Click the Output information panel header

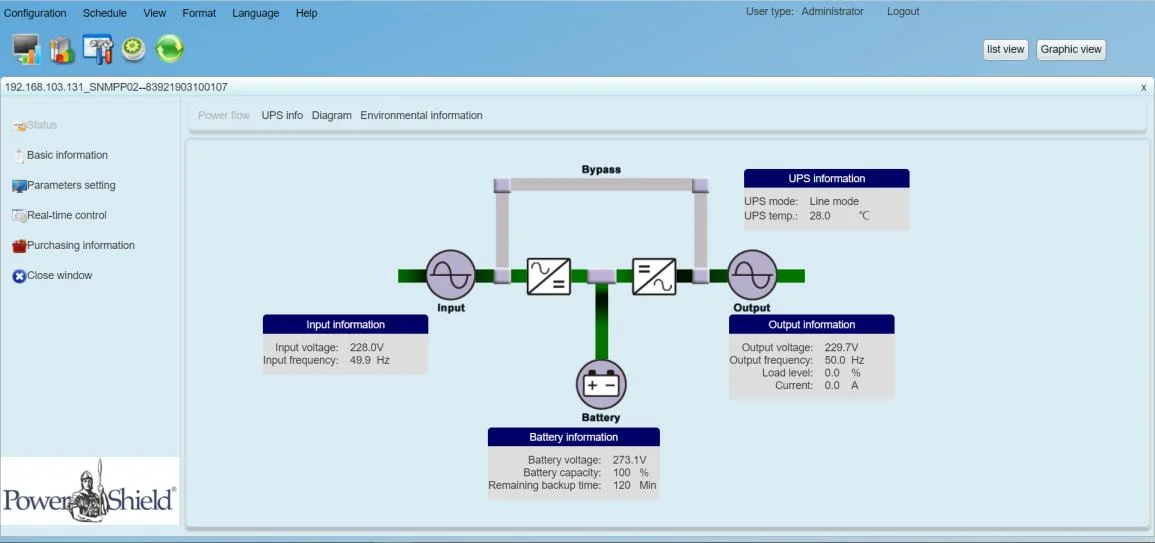(x=812, y=324)
